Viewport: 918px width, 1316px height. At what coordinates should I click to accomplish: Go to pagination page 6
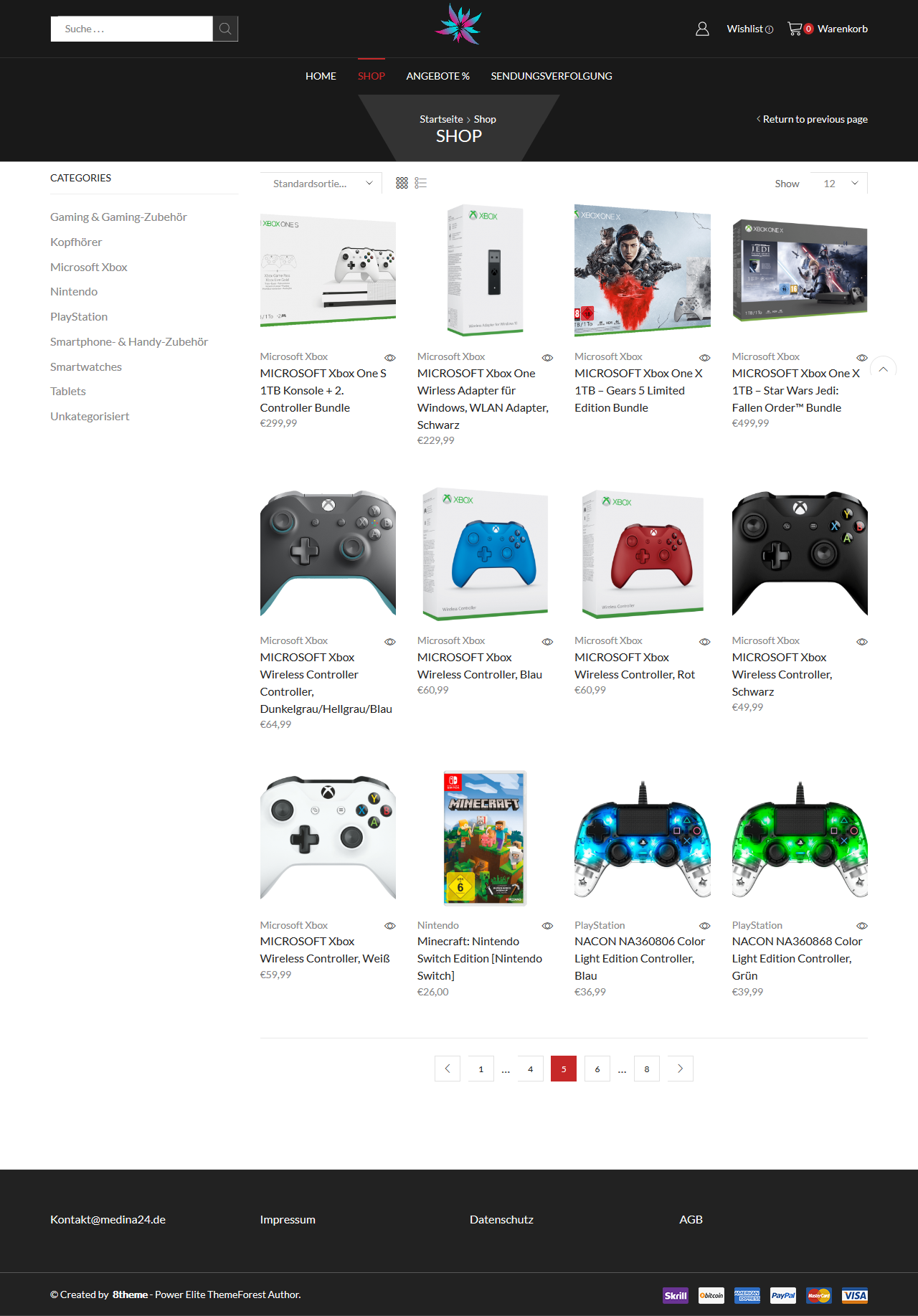597,1069
